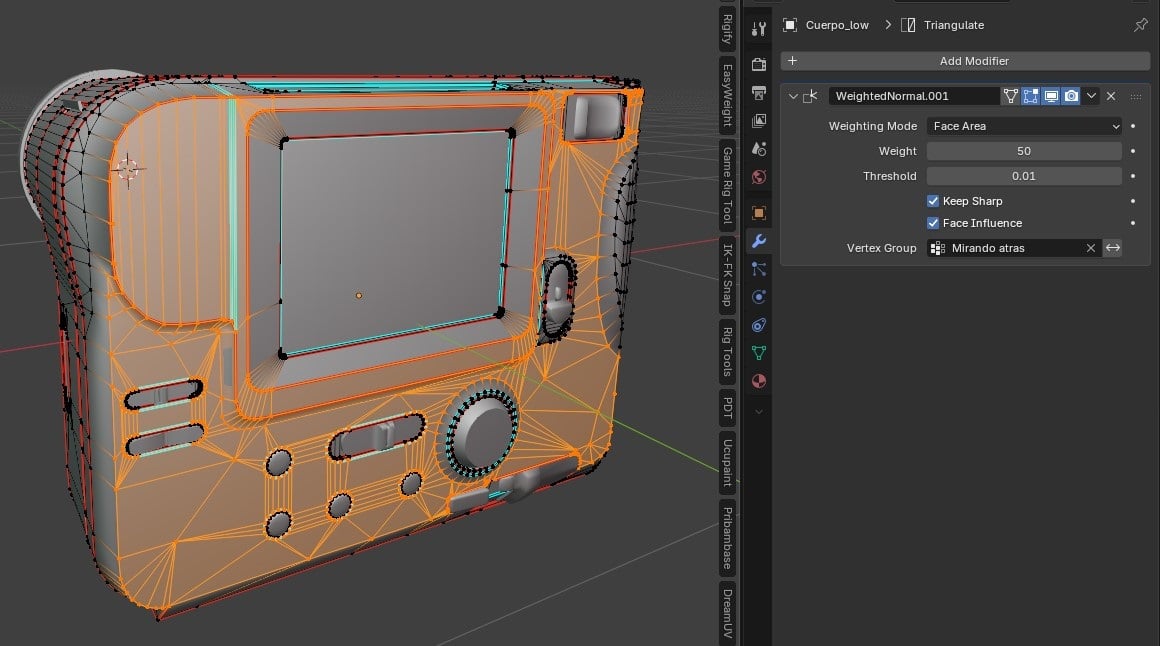Disable the Face Influence checkbox
The width and height of the screenshot is (1160, 646).
click(x=933, y=223)
